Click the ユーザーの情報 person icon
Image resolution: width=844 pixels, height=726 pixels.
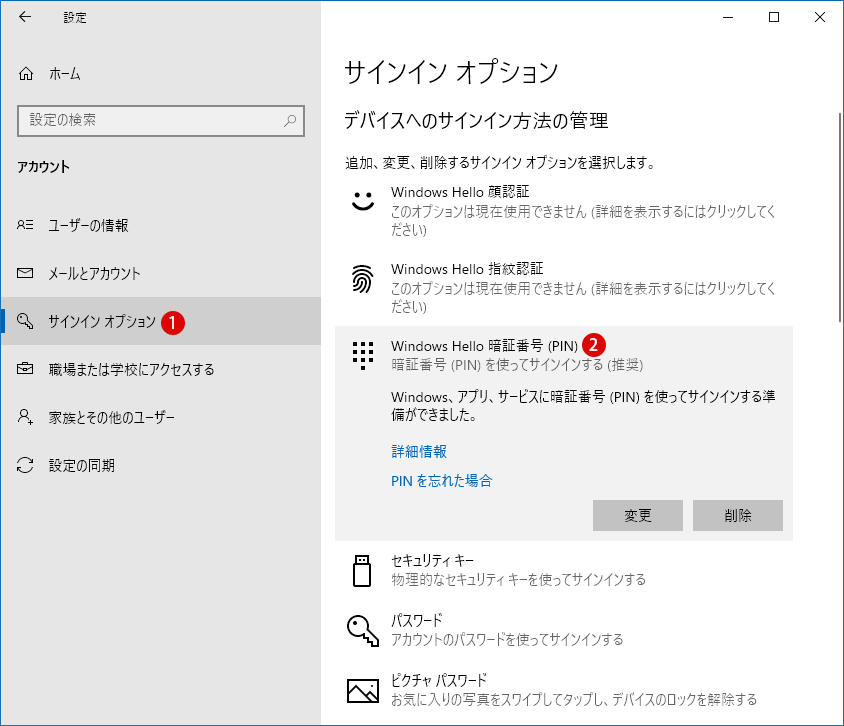click(x=25, y=225)
